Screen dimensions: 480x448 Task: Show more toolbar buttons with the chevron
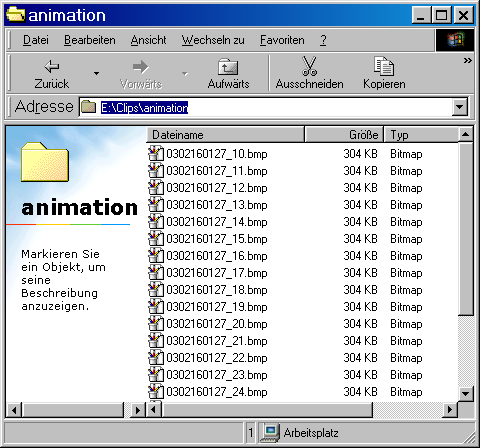[x=467, y=61]
